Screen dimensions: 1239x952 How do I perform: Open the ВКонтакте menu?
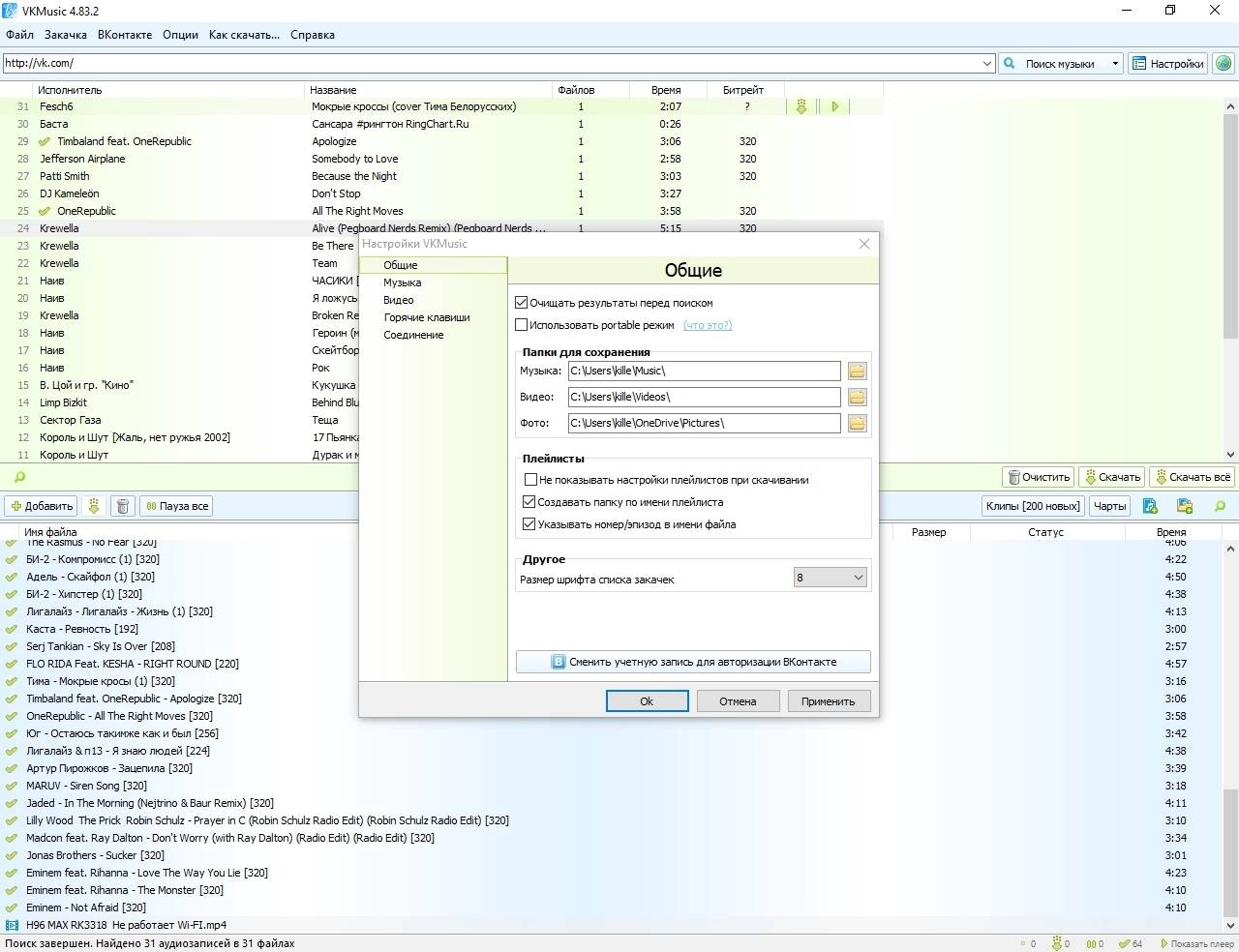tap(125, 35)
